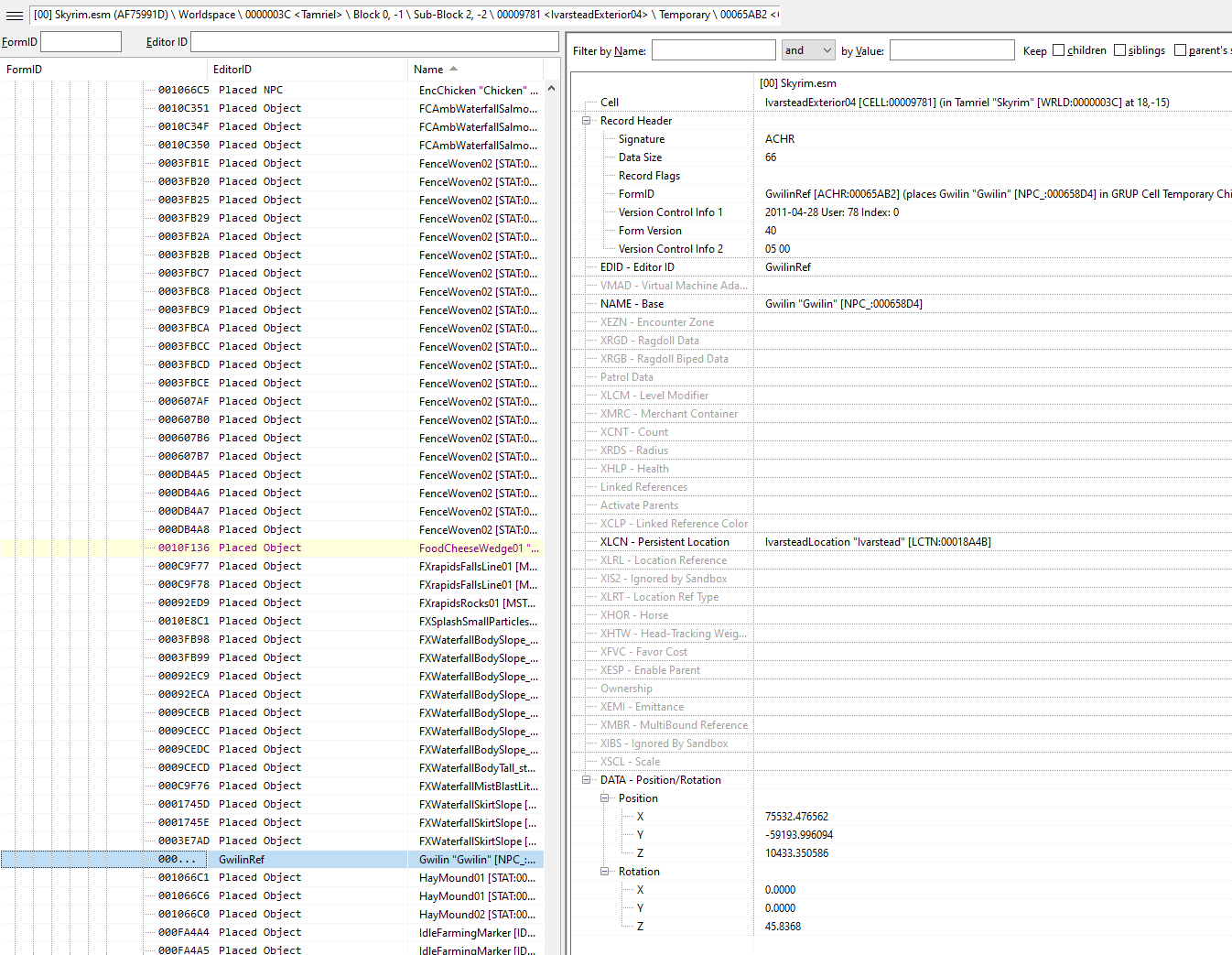Click the Version Control Info 2 value

[x=777, y=249]
